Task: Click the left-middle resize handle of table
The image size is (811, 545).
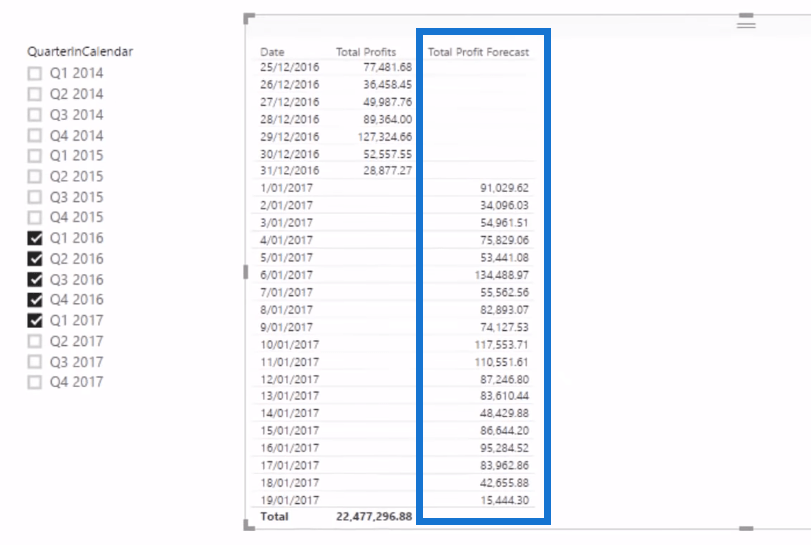Action: [245, 272]
